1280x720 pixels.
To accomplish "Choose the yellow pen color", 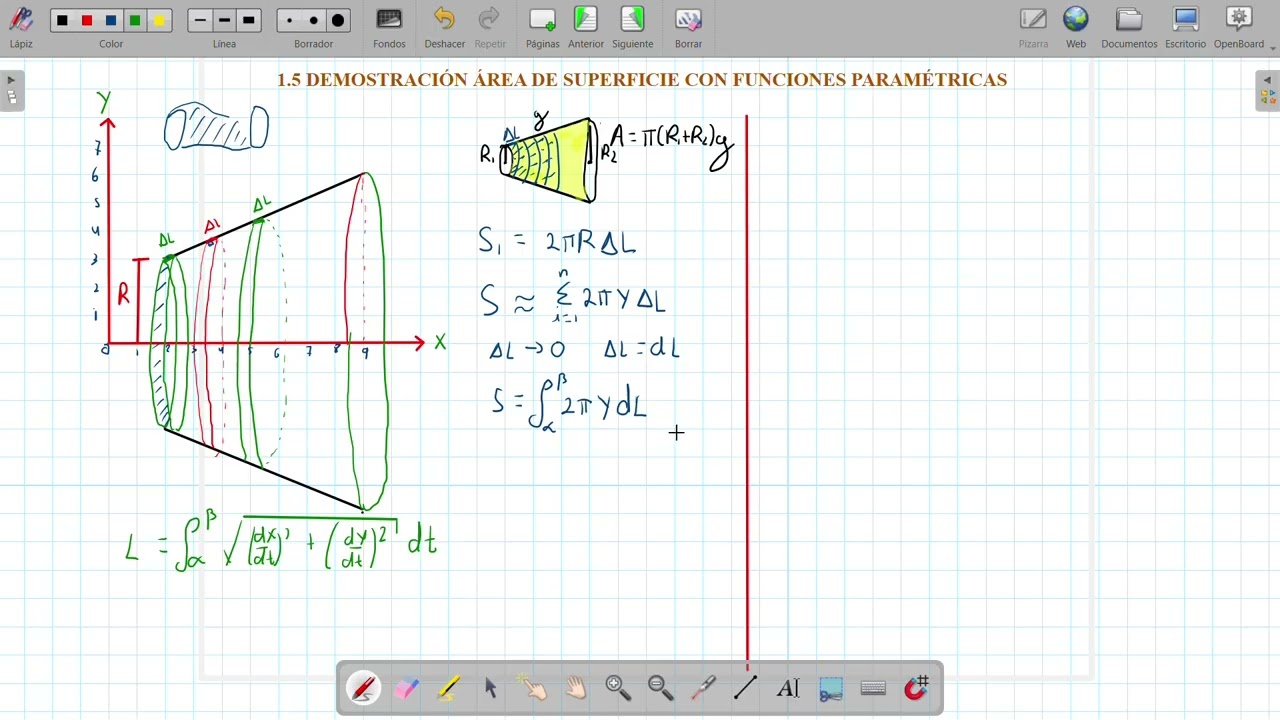I will click(x=159, y=20).
